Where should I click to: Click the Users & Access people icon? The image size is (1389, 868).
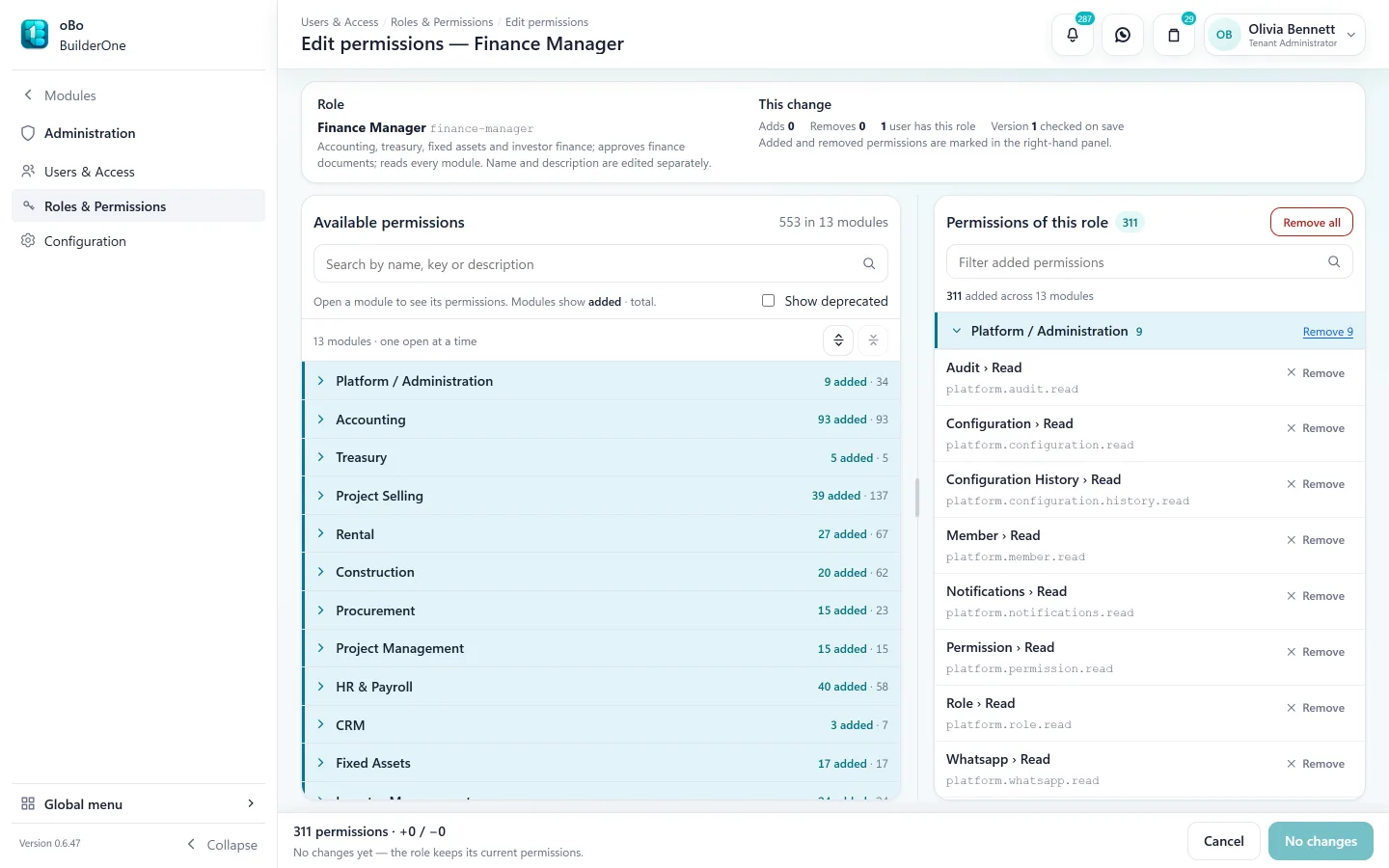[28, 171]
